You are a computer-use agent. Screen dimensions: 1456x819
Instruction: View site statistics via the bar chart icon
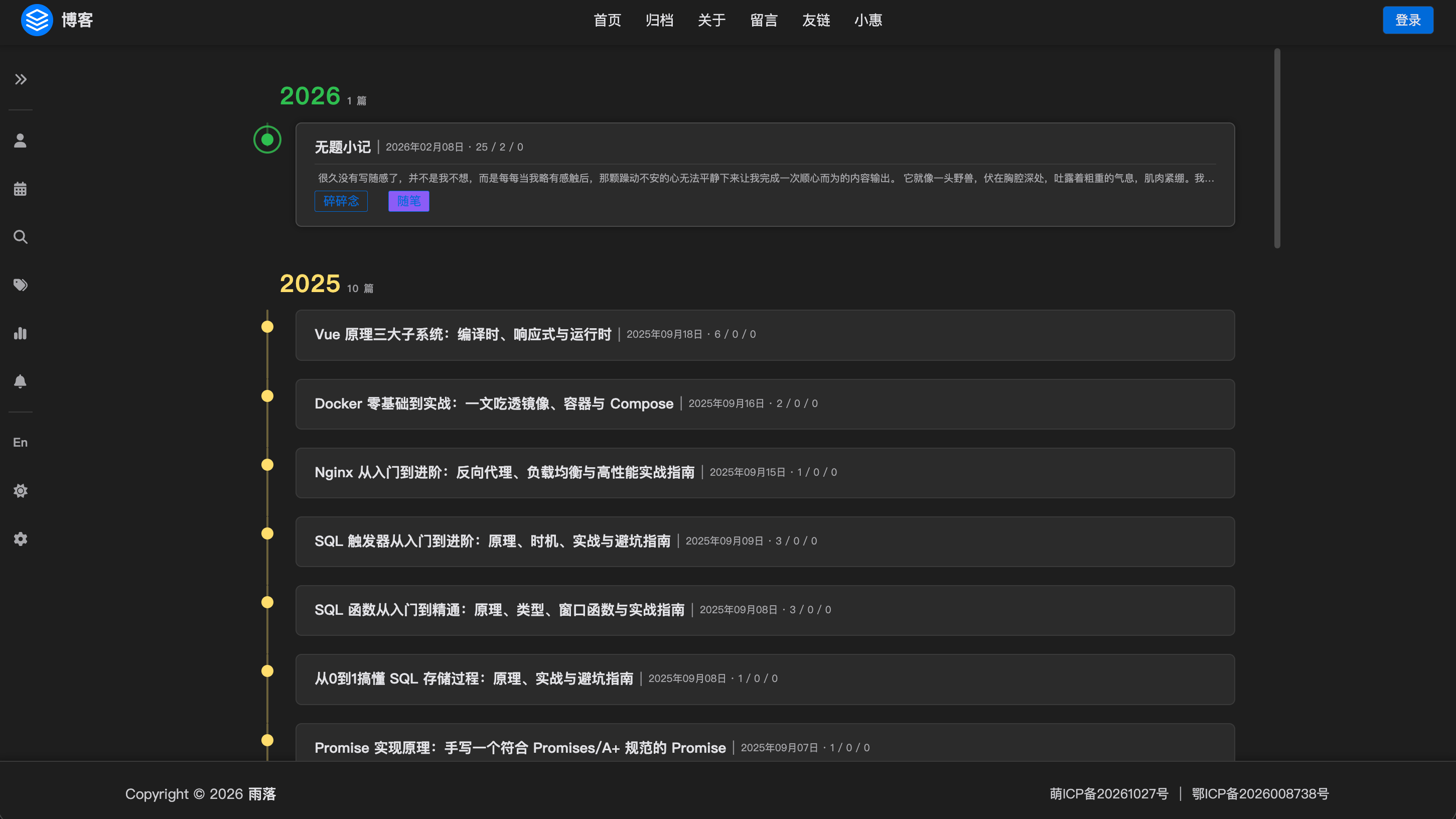21,334
